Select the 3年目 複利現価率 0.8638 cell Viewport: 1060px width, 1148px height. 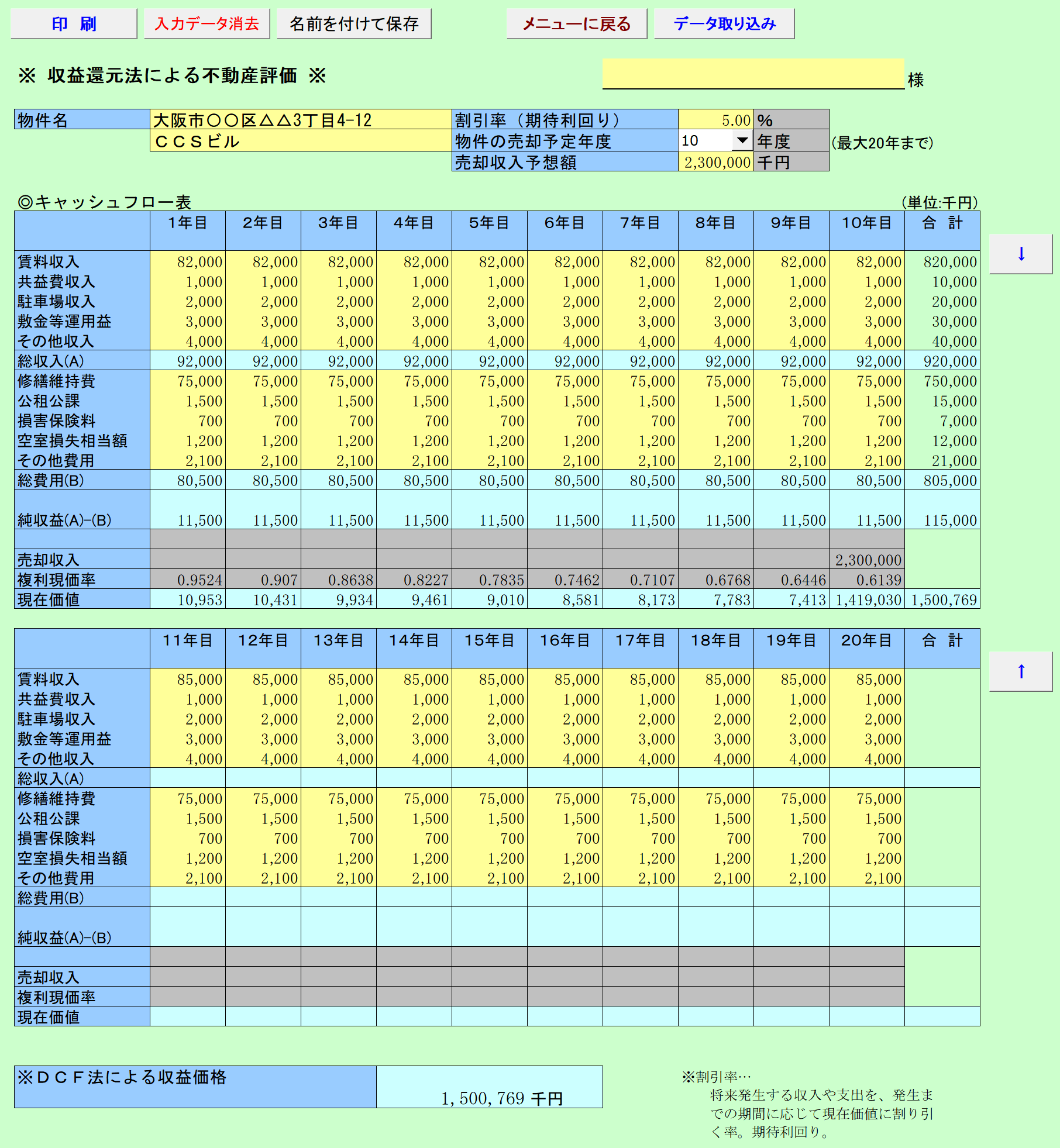click(339, 580)
